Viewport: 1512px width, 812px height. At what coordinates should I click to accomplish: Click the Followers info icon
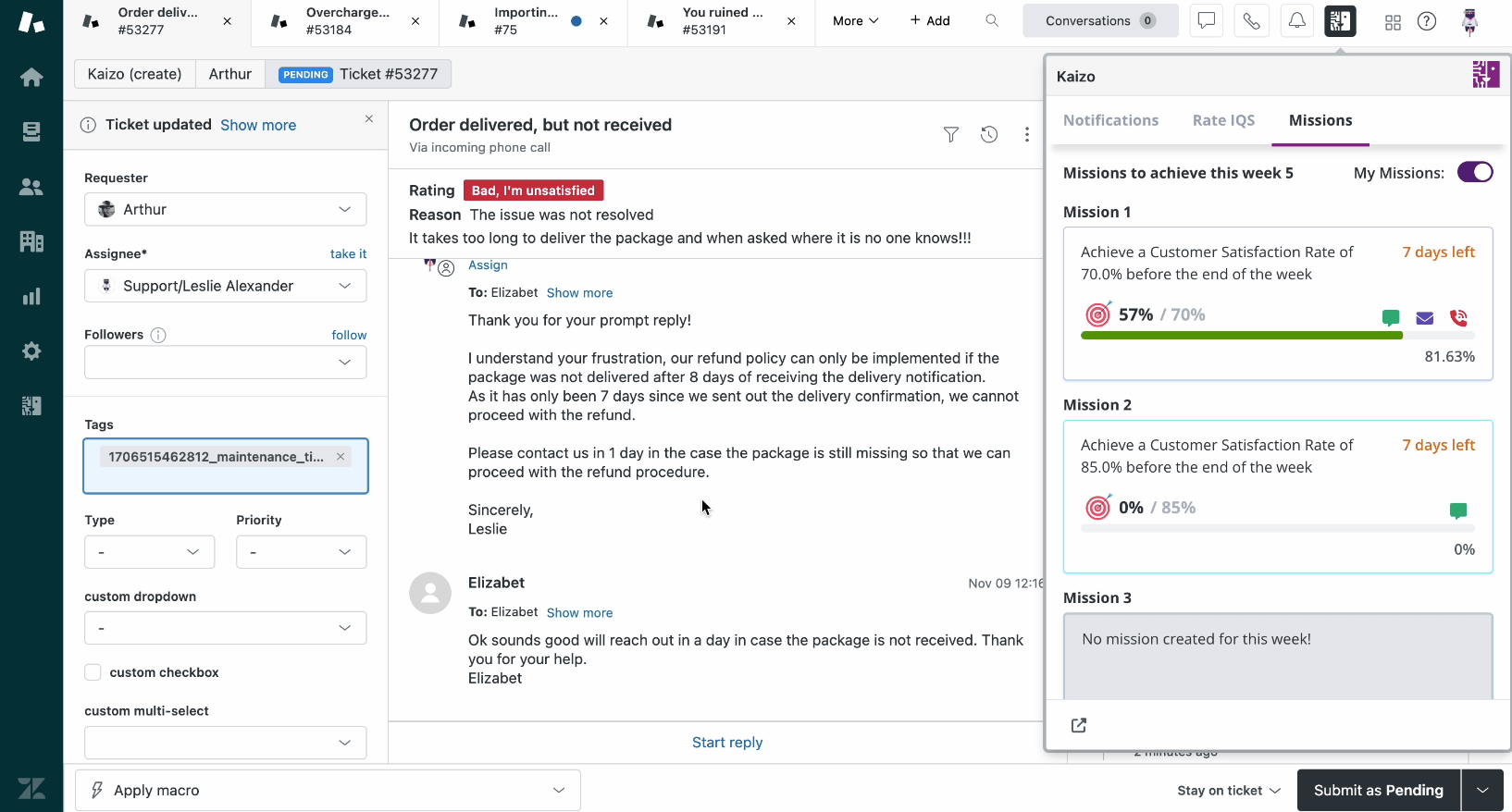coord(158,335)
